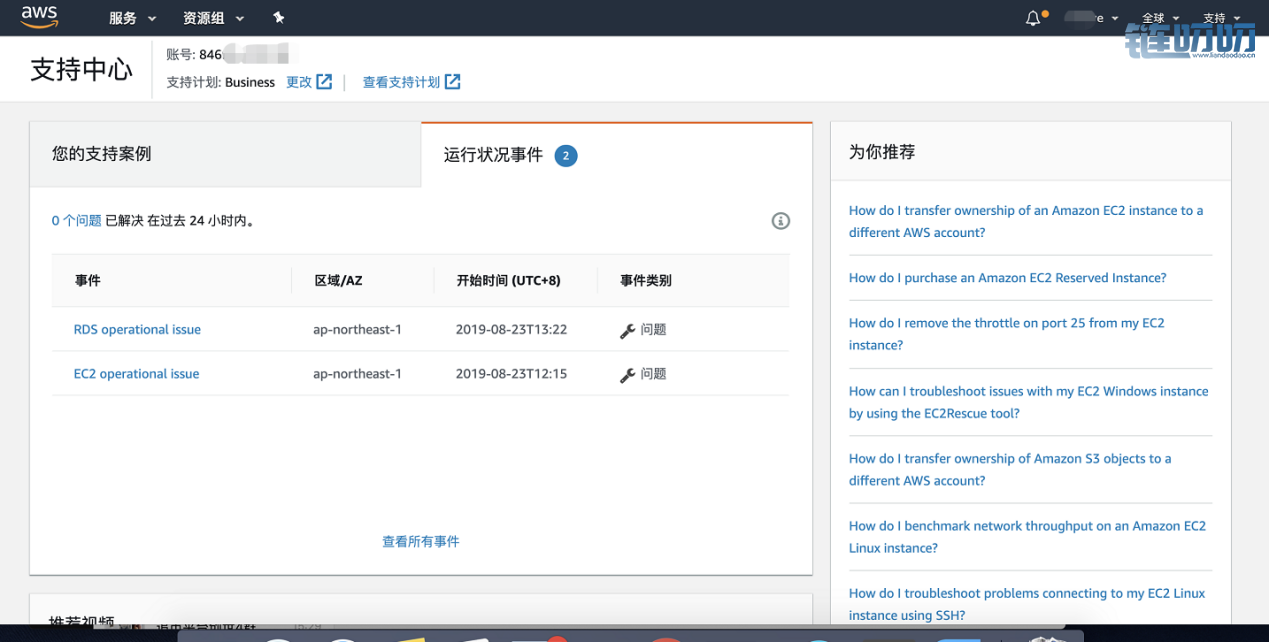1269x642 pixels.
Task: Click the 问题 category in EC2 row
Action: click(x=653, y=373)
